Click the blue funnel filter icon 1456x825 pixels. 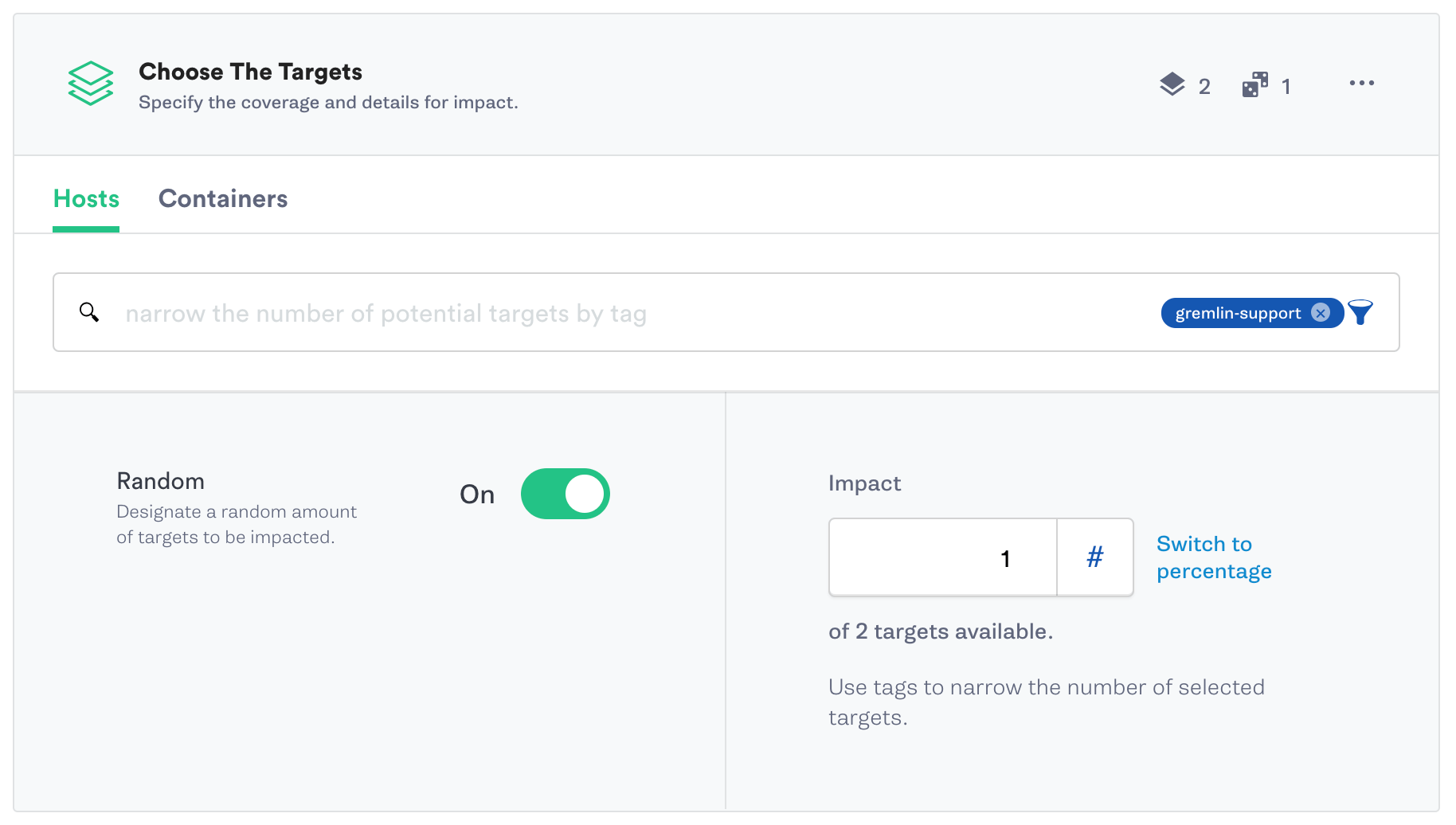(x=1360, y=313)
